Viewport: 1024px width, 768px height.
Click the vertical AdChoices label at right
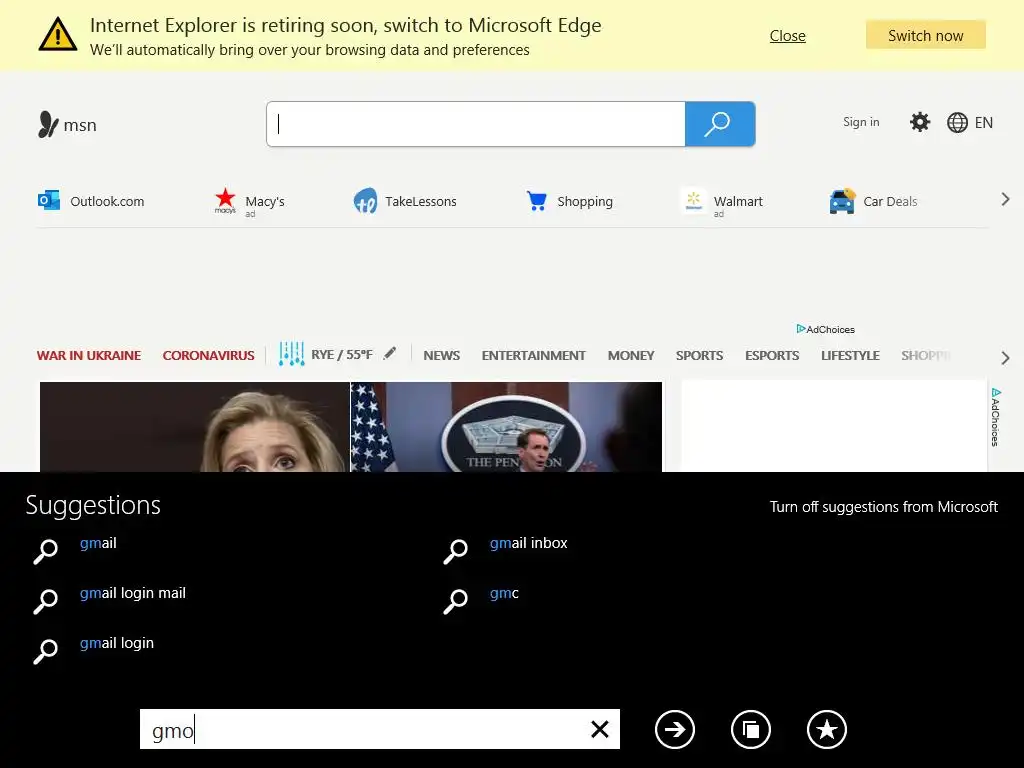pyautogui.click(x=995, y=417)
